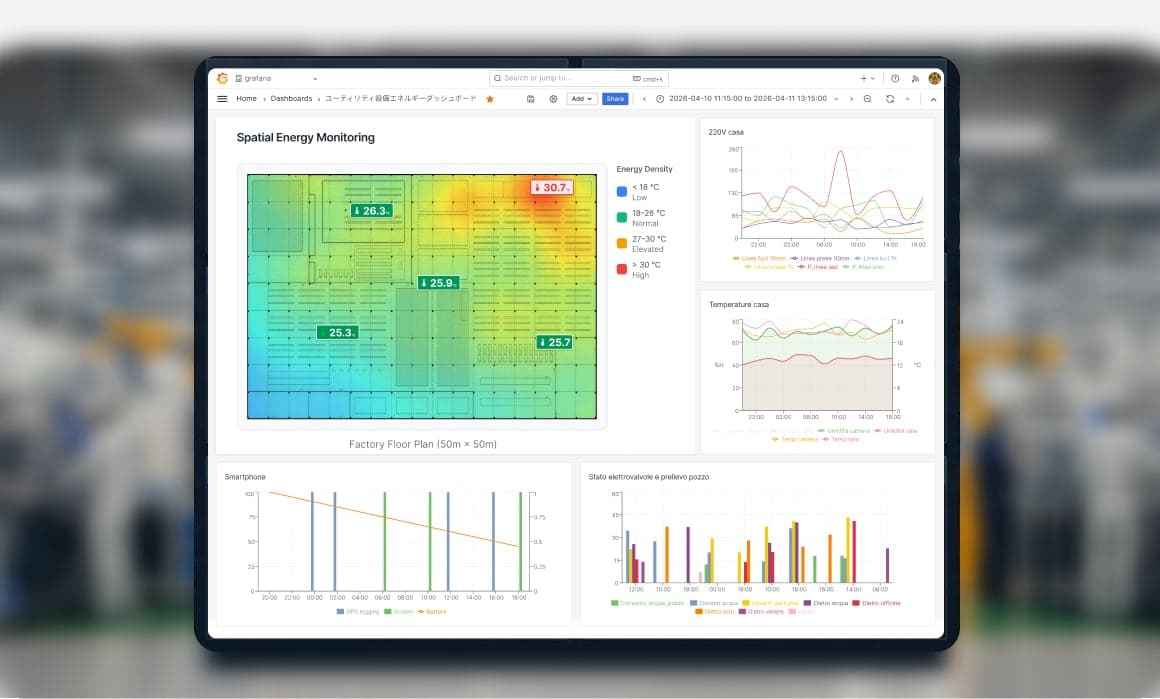
Task: Expand the Add dropdown button
Action: click(582, 99)
